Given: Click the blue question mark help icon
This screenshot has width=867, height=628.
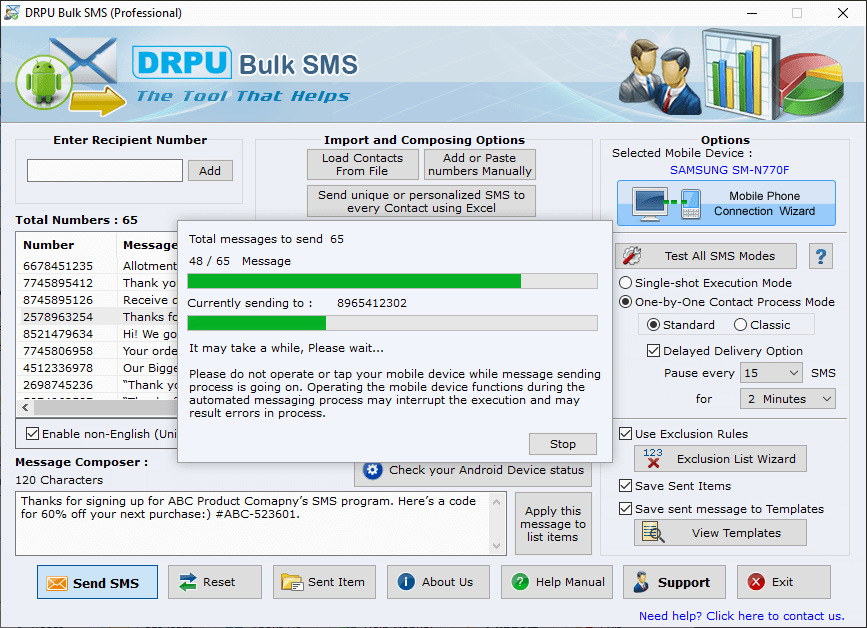Looking at the screenshot, I should tap(821, 256).
